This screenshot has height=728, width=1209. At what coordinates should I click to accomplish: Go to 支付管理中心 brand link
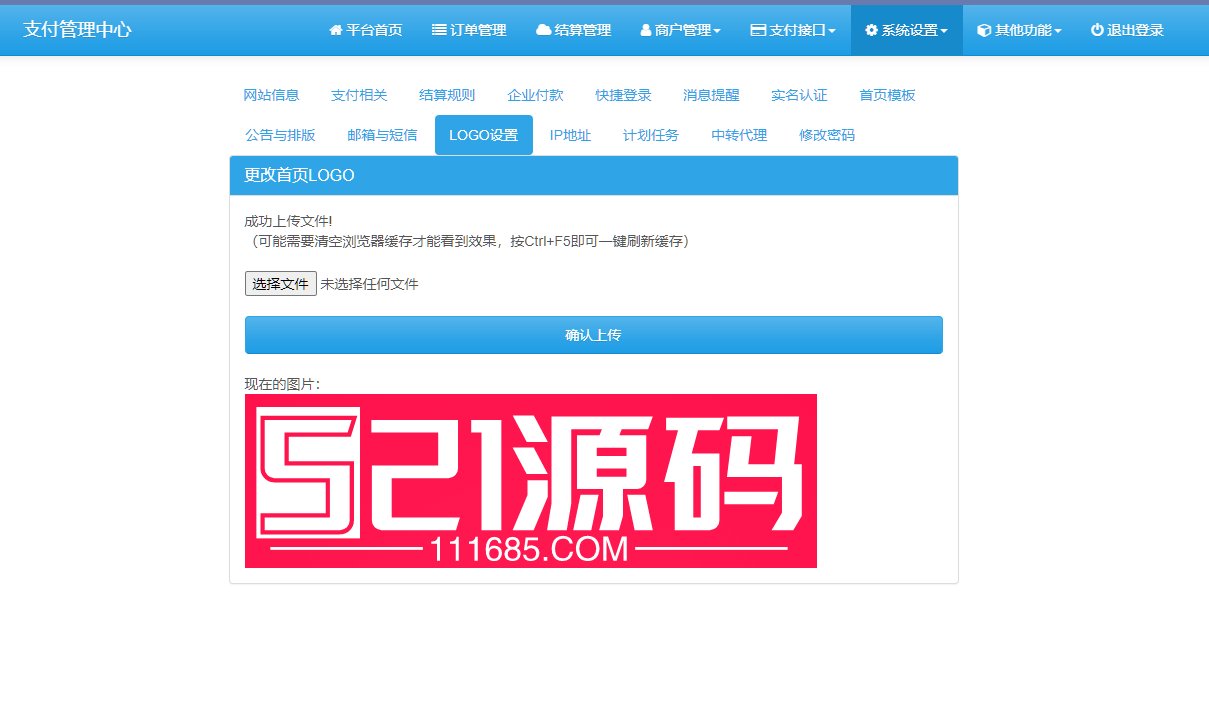pos(77,30)
